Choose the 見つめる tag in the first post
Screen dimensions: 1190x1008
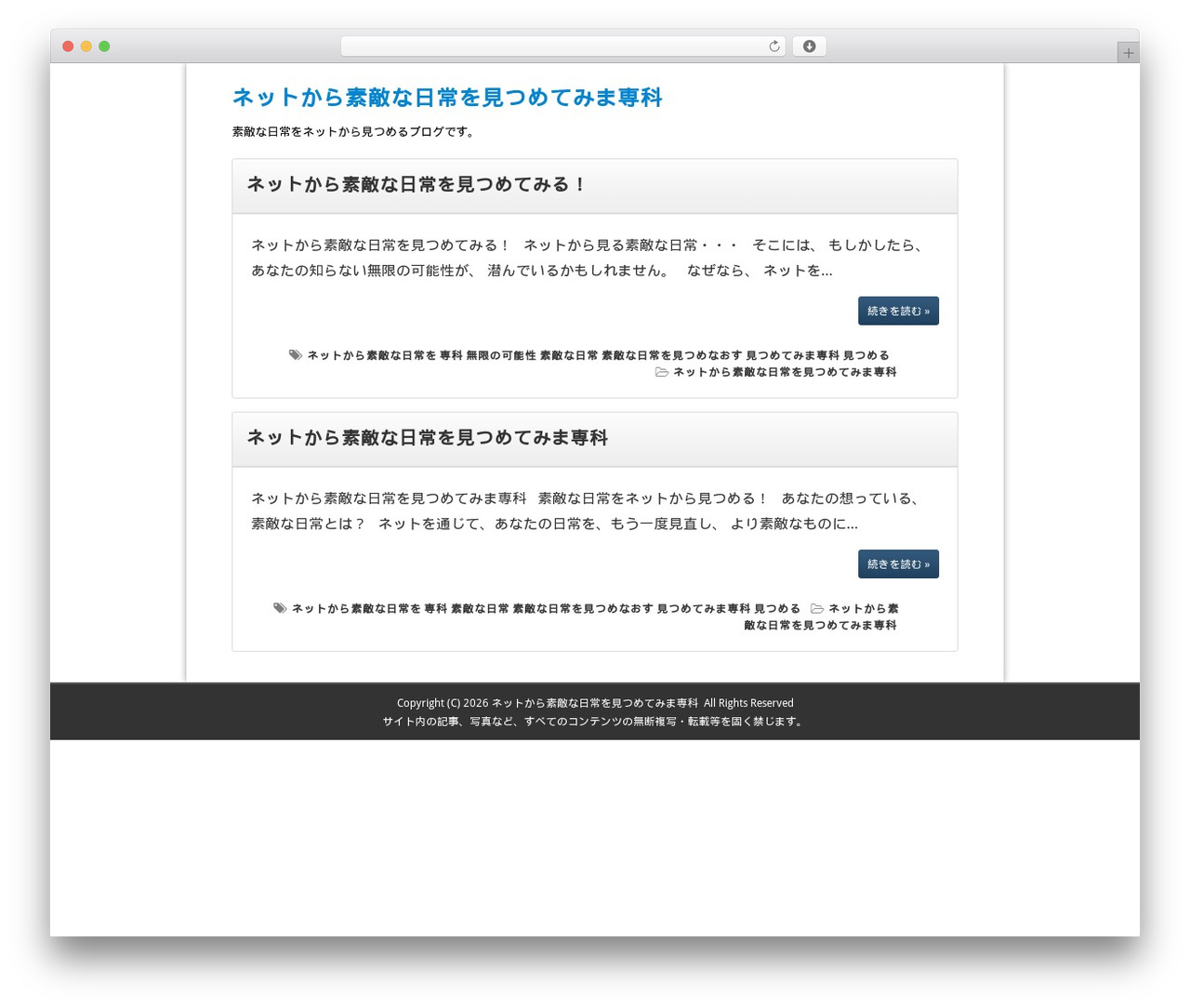(x=866, y=355)
